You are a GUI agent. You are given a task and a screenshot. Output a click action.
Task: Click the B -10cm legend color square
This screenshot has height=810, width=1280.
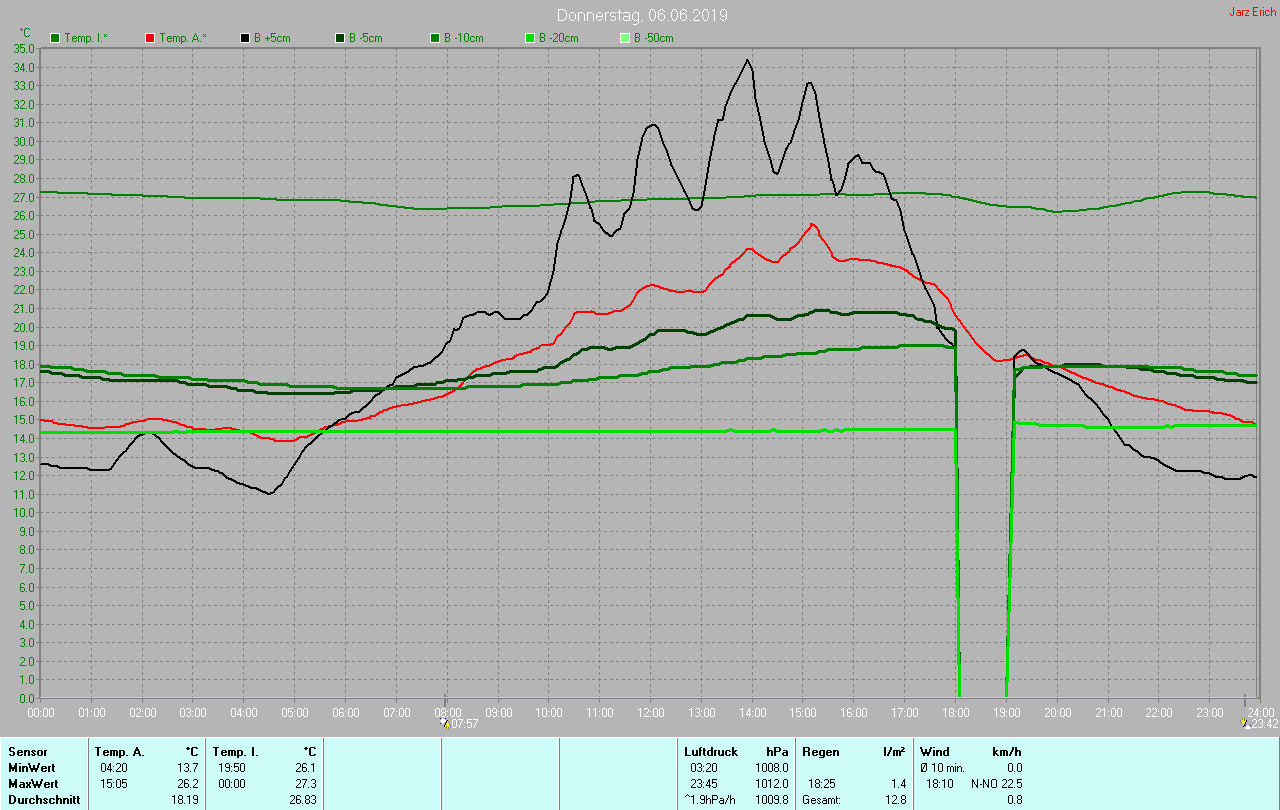(435, 38)
